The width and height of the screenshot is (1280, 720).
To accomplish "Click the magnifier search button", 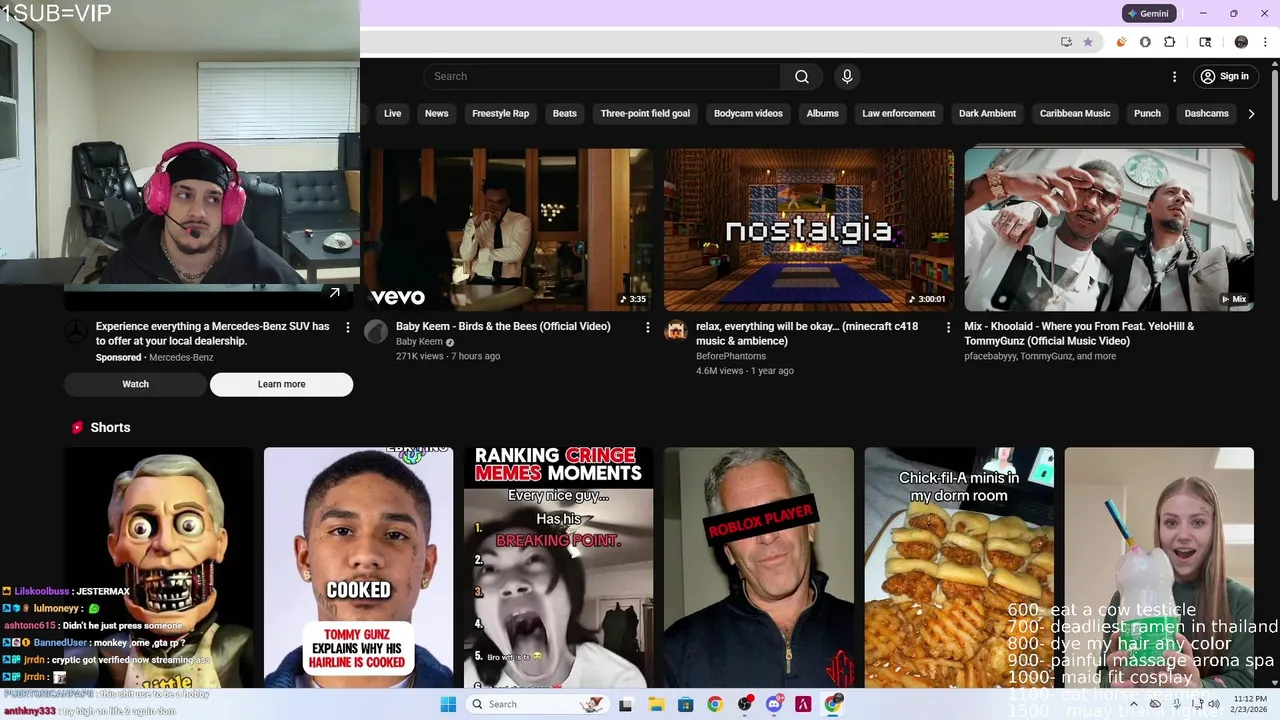I will 802,76.
